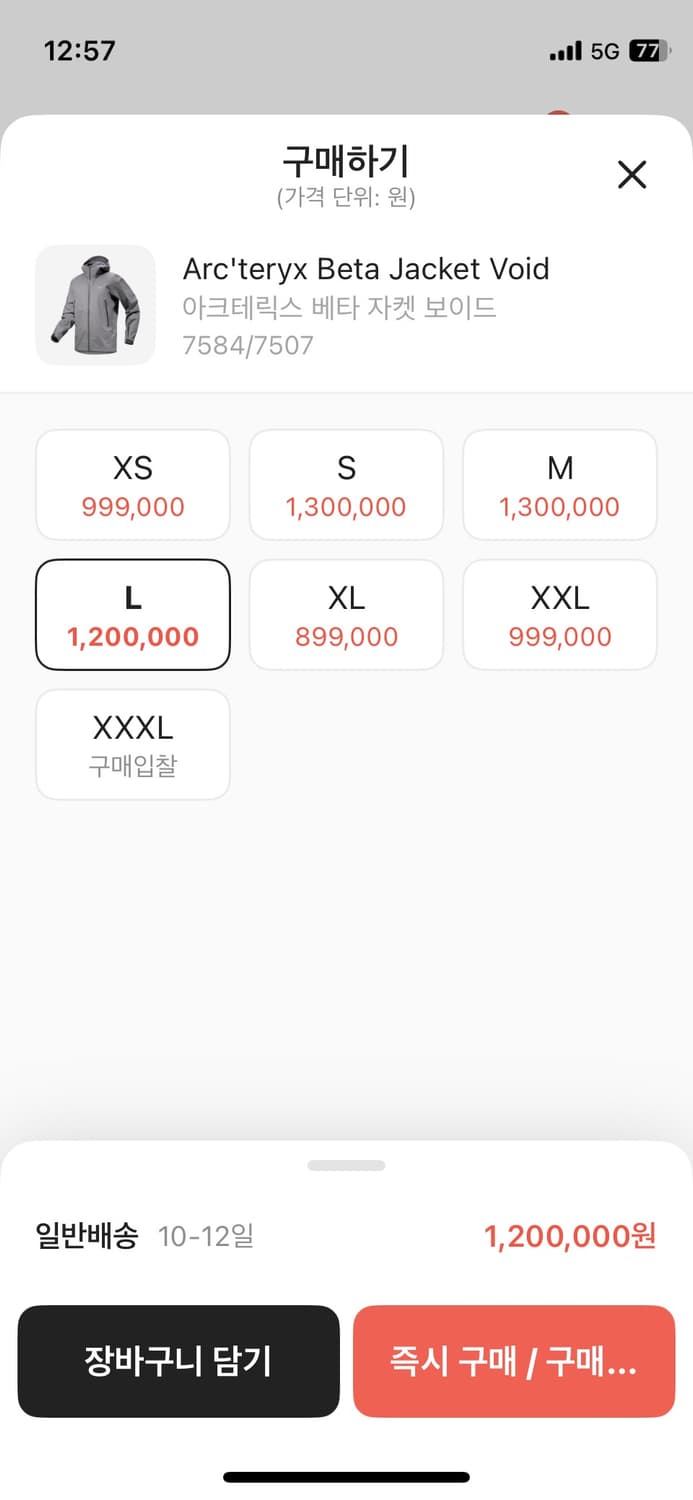This screenshot has width=693, height=1500.
Task: Tap the 5G network indicator
Action: pyautogui.click(x=605, y=51)
